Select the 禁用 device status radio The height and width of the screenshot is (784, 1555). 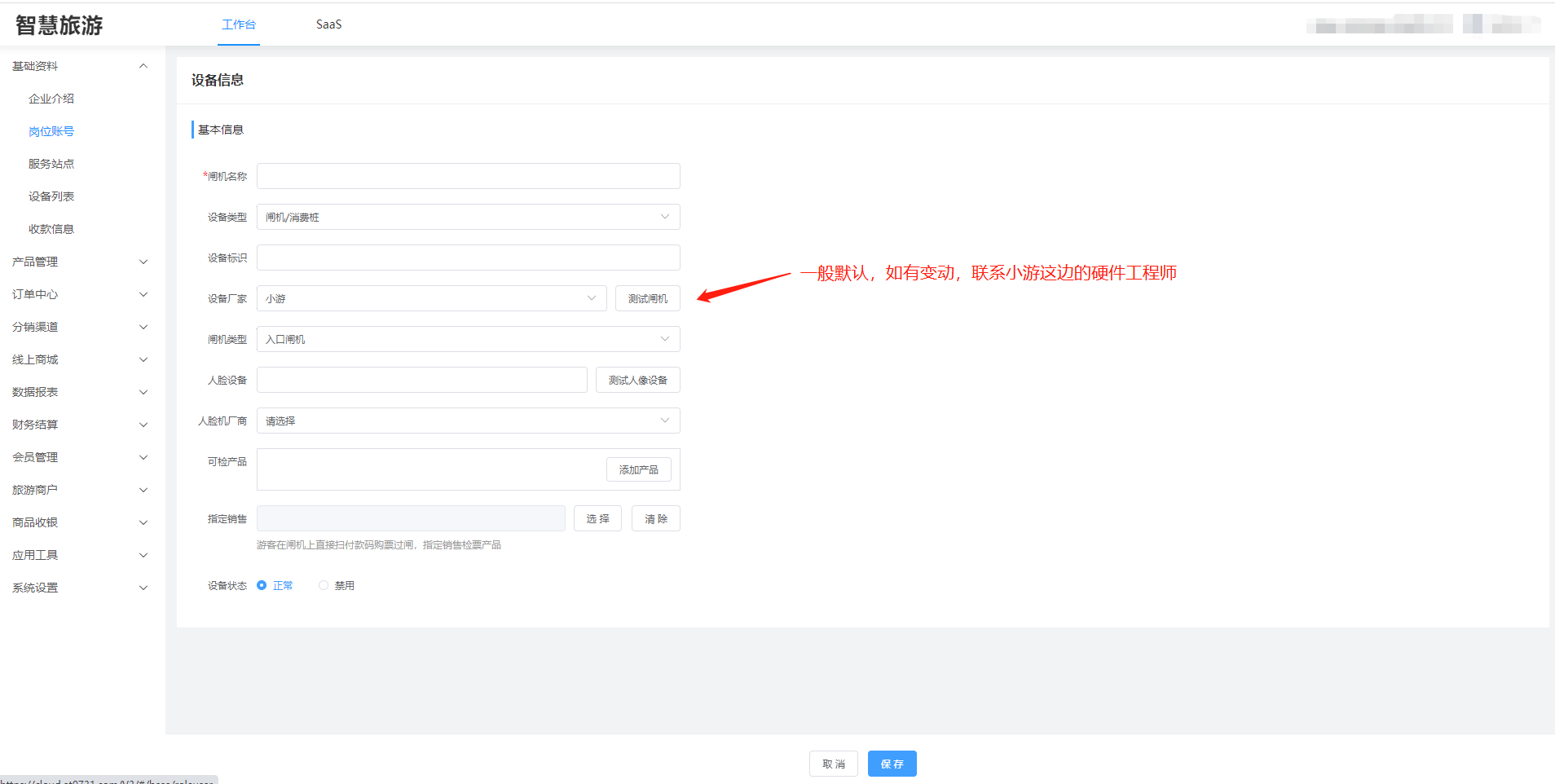click(x=324, y=585)
